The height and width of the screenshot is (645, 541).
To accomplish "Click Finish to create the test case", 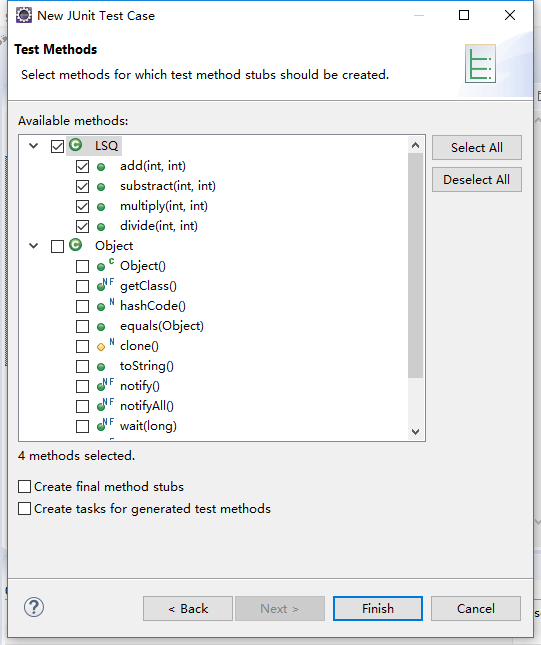I will [378, 608].
